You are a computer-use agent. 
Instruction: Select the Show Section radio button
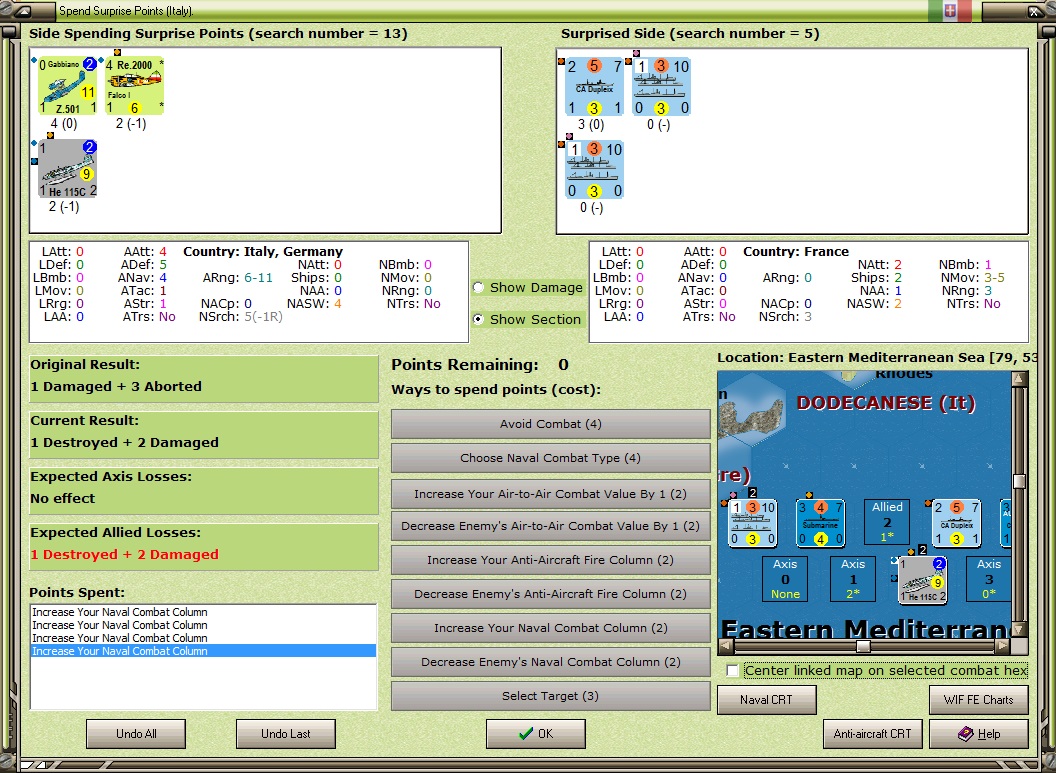pyautogui.click(x=478, y=319)
